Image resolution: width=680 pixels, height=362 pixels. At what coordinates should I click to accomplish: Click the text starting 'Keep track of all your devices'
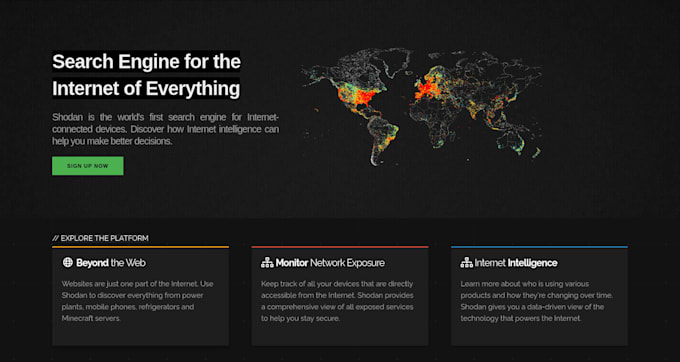click(x=337, y=301)
